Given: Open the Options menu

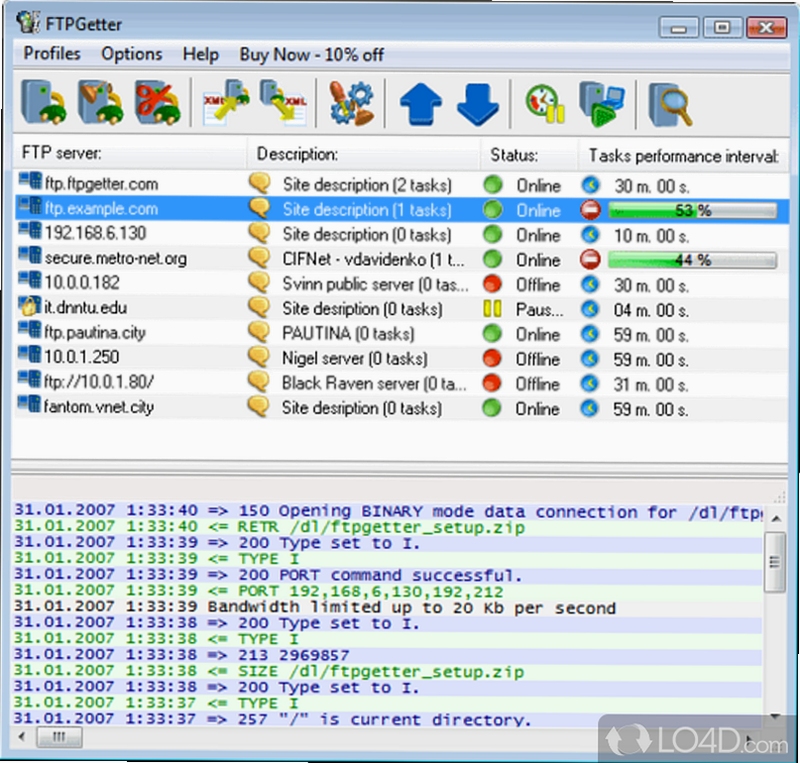Looking at the screenshot, I should pos(132,54).
